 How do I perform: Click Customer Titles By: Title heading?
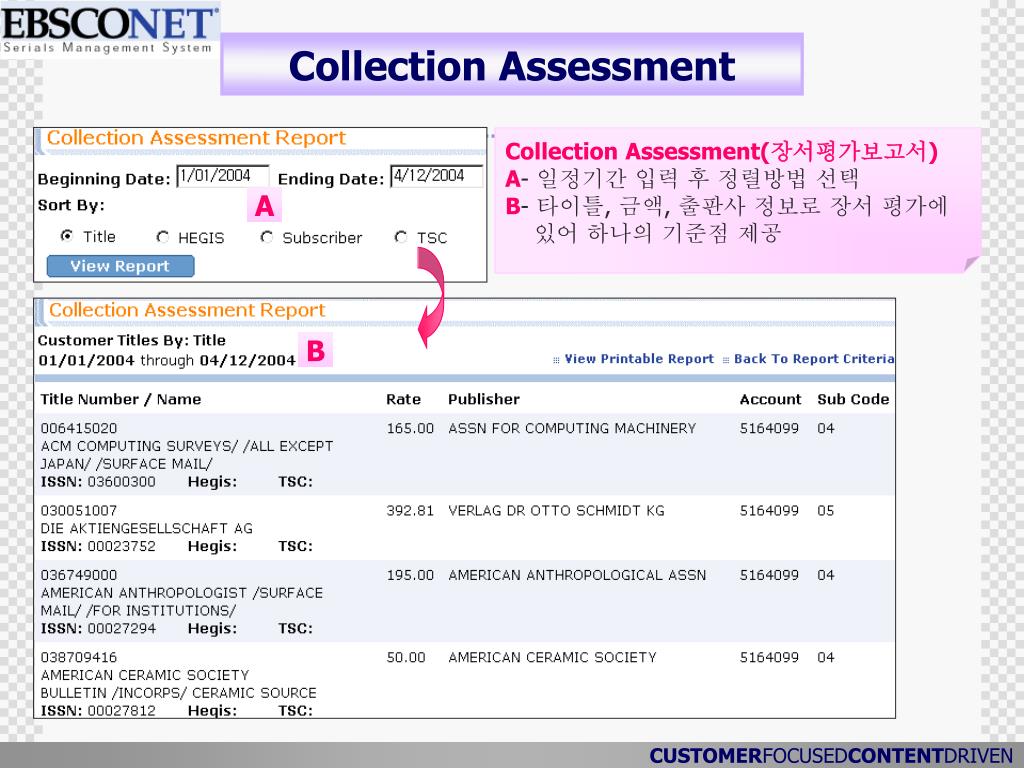132,340
